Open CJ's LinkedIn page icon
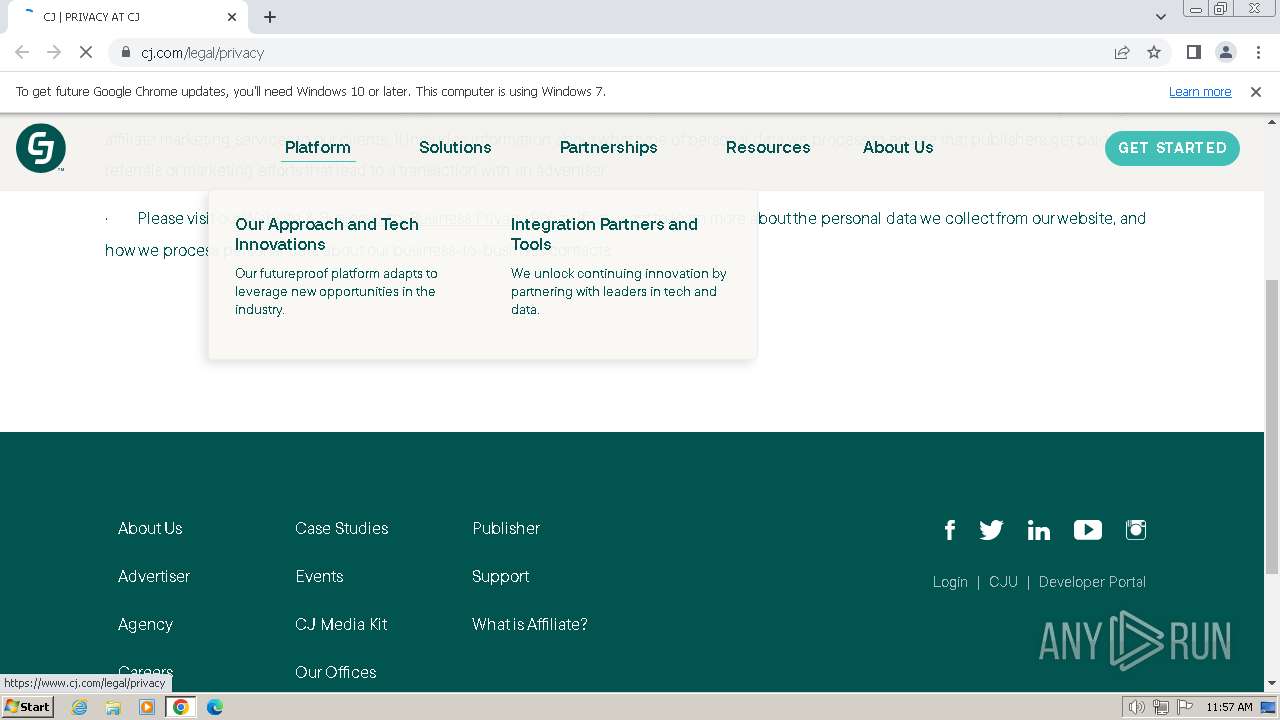Viewport: 1280px width, 720px height. click(x=1039, y=530)
